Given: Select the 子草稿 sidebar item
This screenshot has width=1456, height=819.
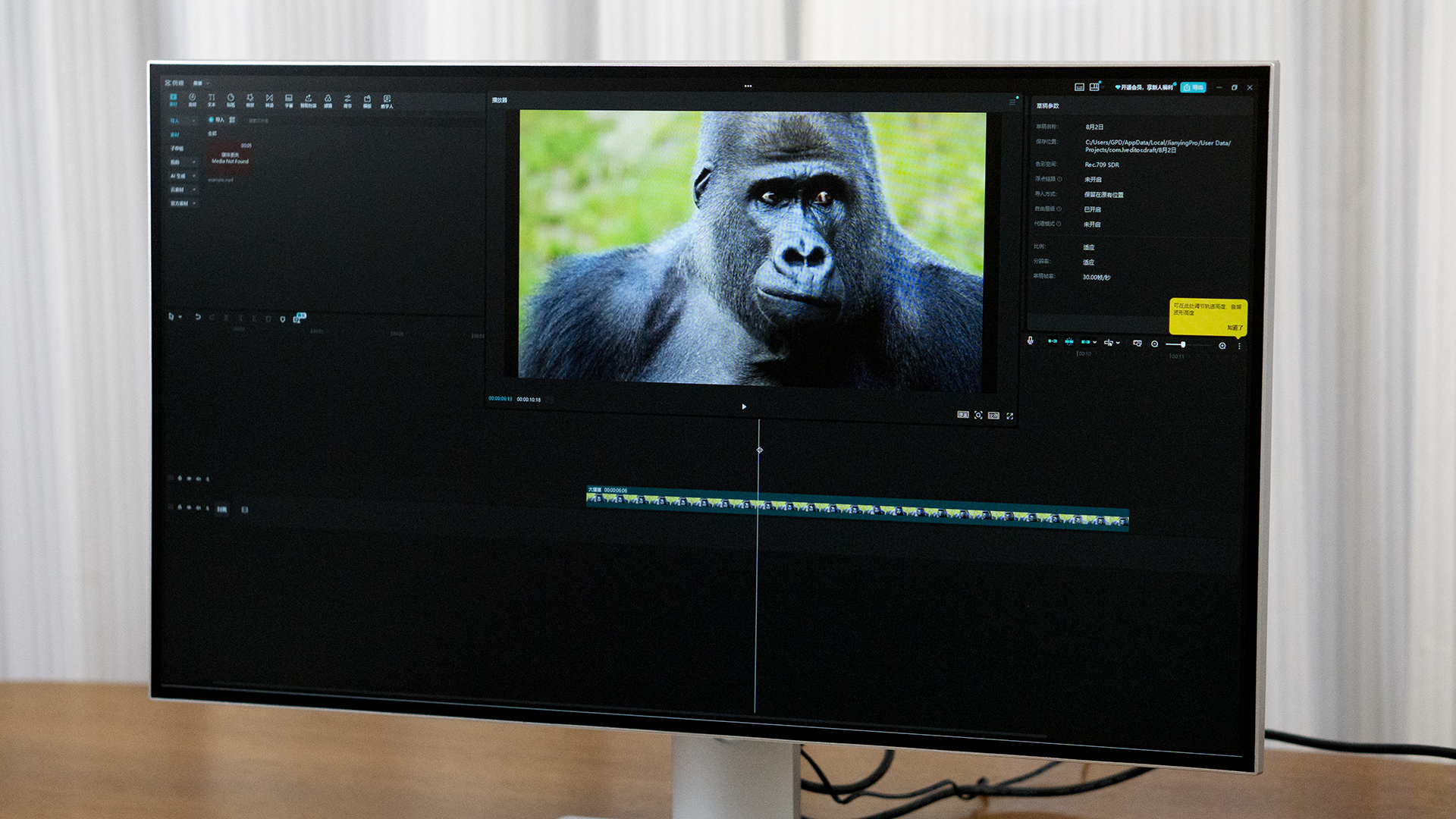Looking at the screenshot, I should pyautogui.click(x=177, y=149).
